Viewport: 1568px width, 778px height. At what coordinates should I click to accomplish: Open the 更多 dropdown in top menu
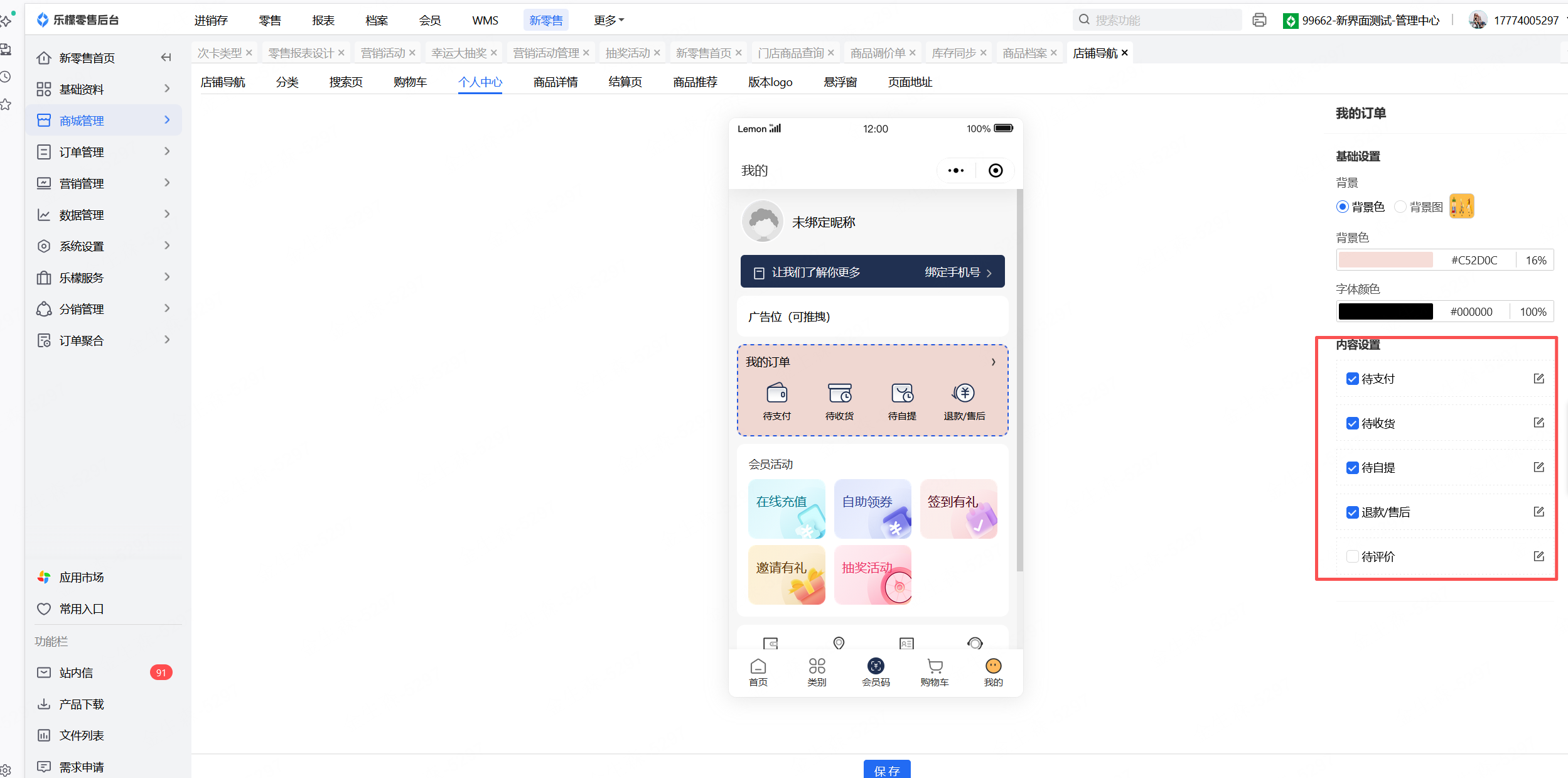[608, 20]
